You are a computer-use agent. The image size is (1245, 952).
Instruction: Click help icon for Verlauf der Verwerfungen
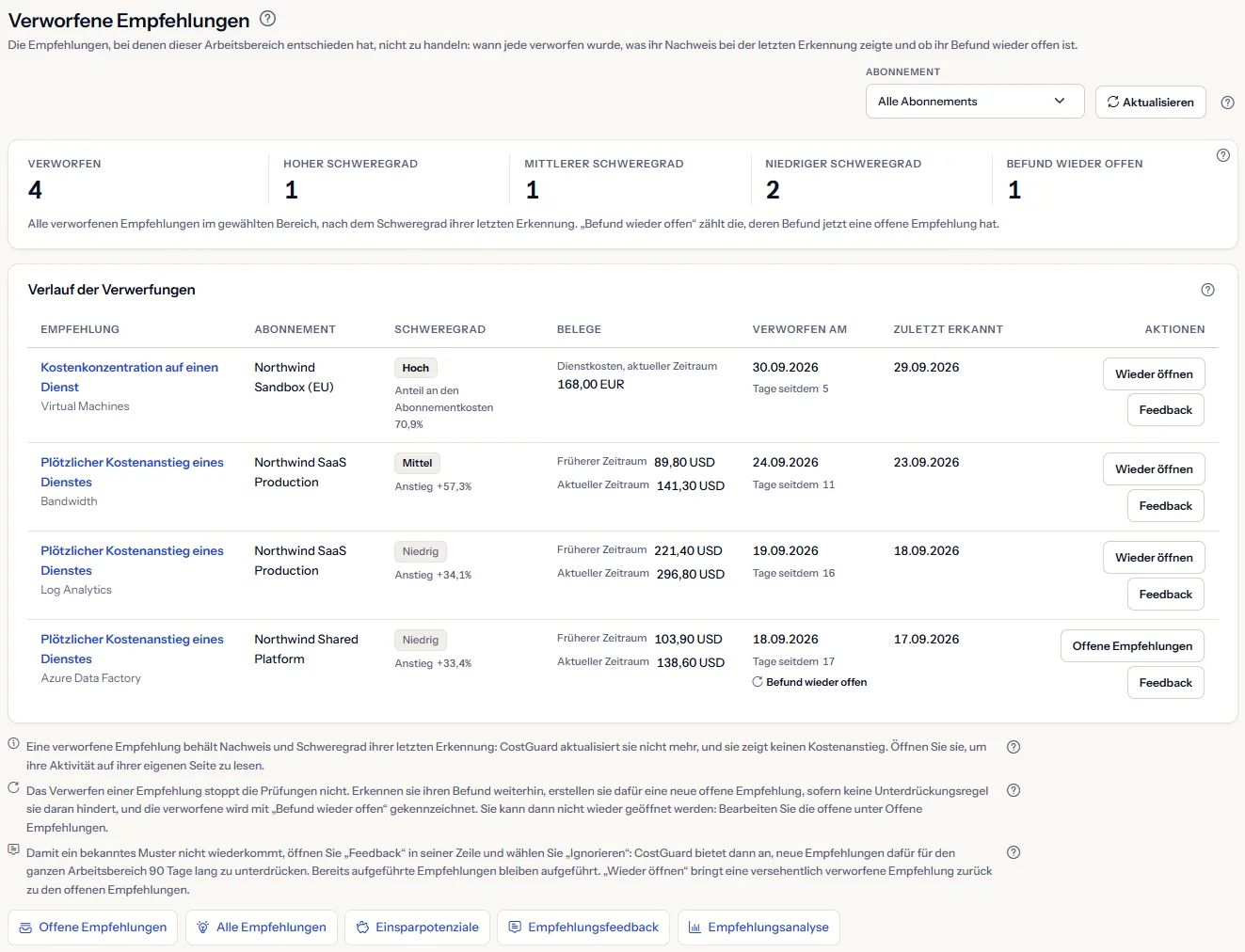click(1208, 290)
